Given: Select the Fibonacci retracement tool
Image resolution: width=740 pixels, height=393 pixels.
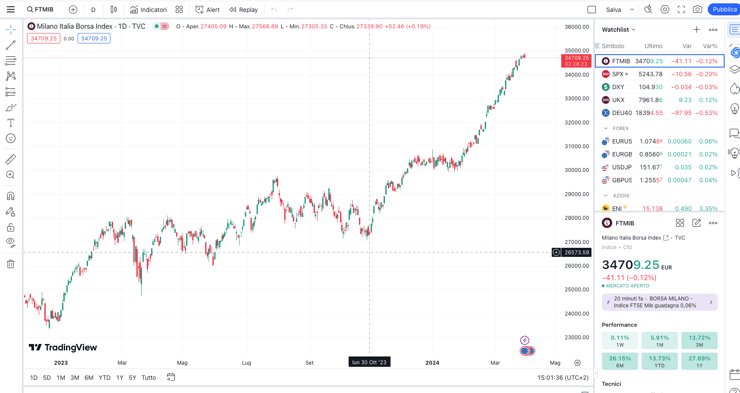Looking at the screenshot, I should click(10, 61).
